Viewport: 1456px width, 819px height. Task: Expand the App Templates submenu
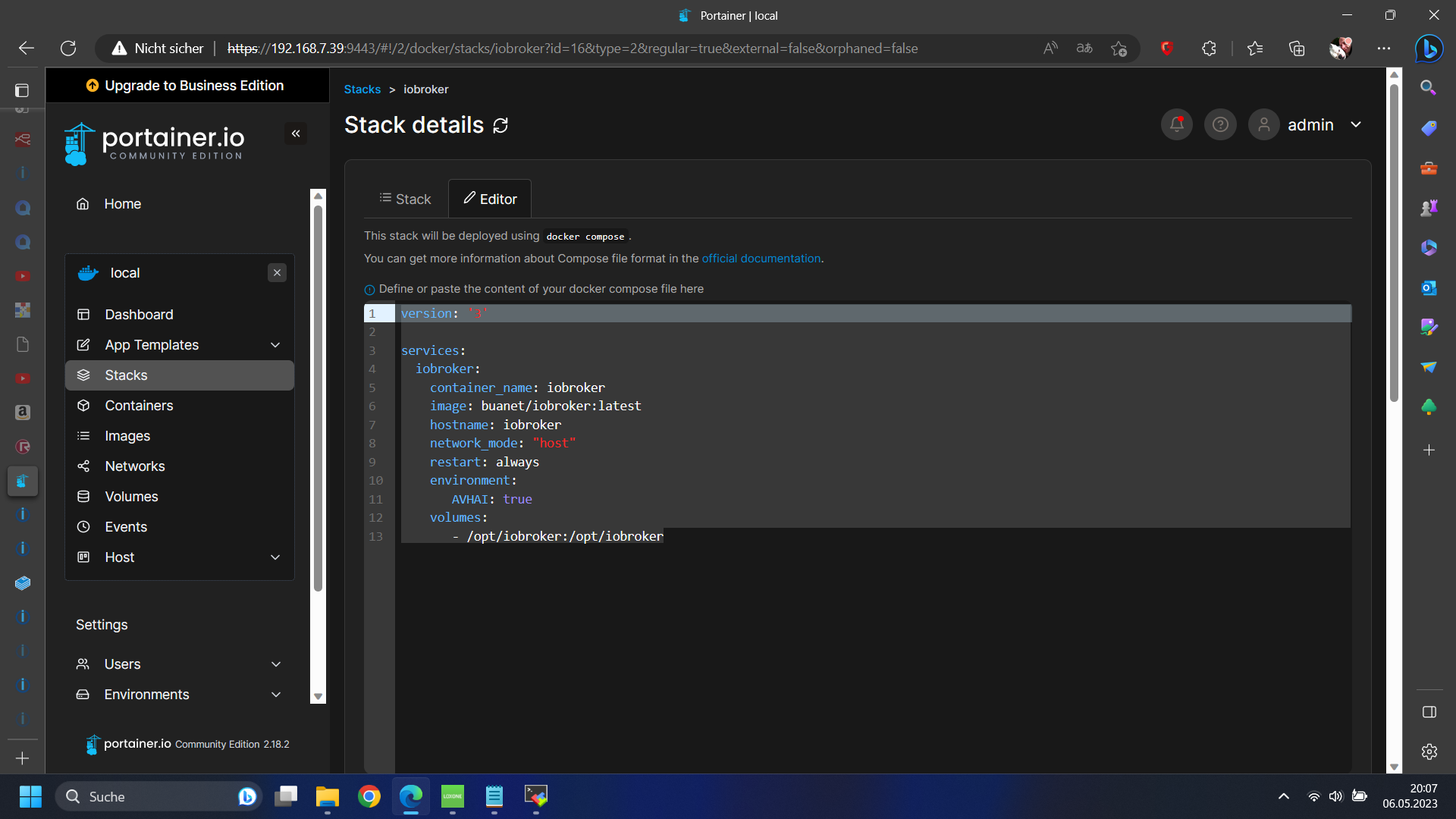tap(275, 345)
